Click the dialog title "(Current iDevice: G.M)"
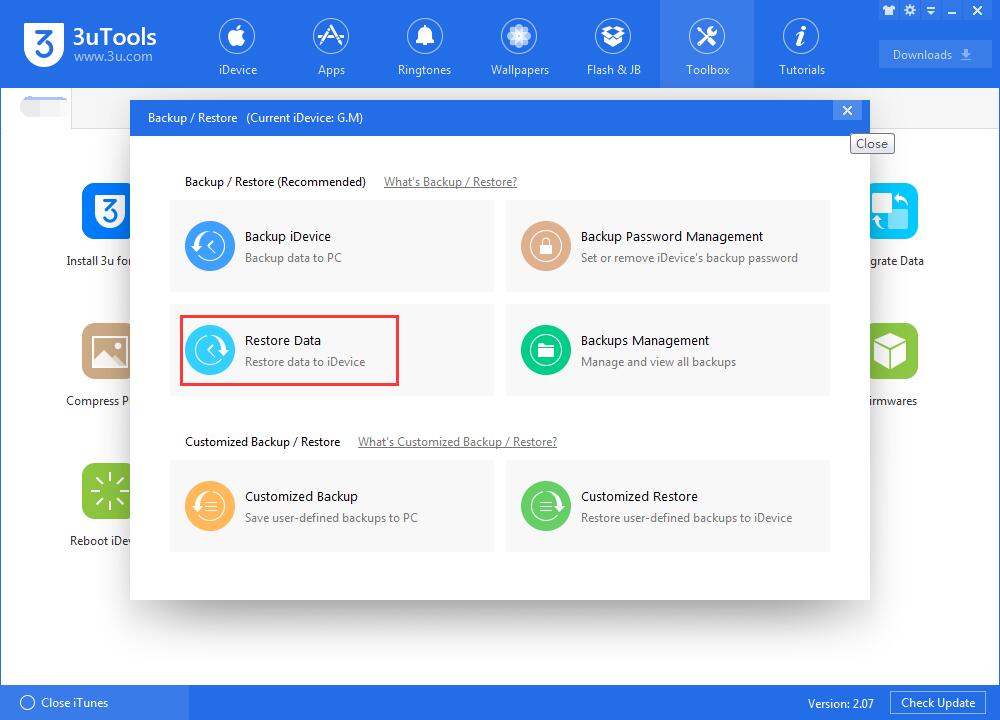The height and width of the screenshot is (720, 1000). point(305,118)
